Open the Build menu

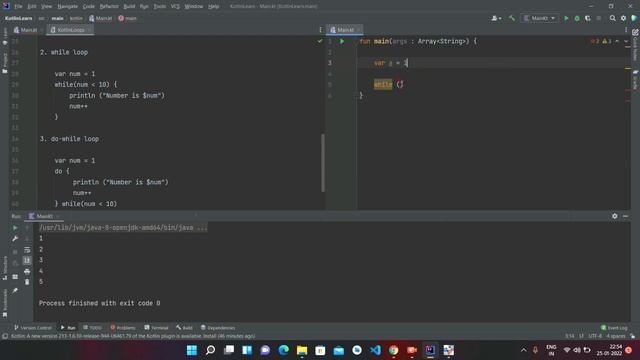(x=129, y=7)
